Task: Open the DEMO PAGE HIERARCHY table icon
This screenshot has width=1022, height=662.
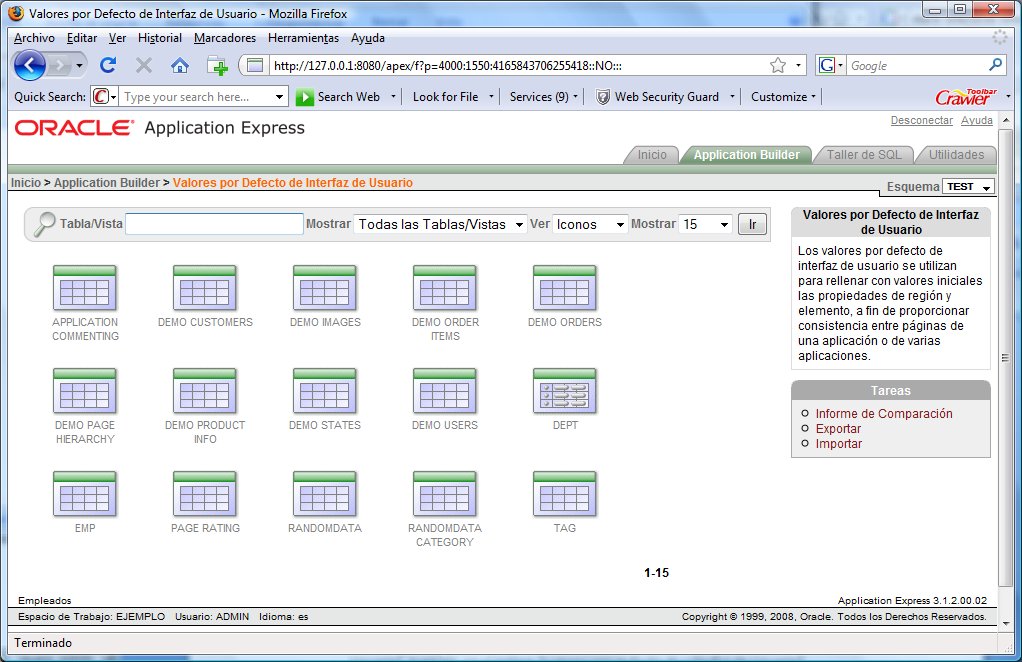Action: tap(85, 391)
